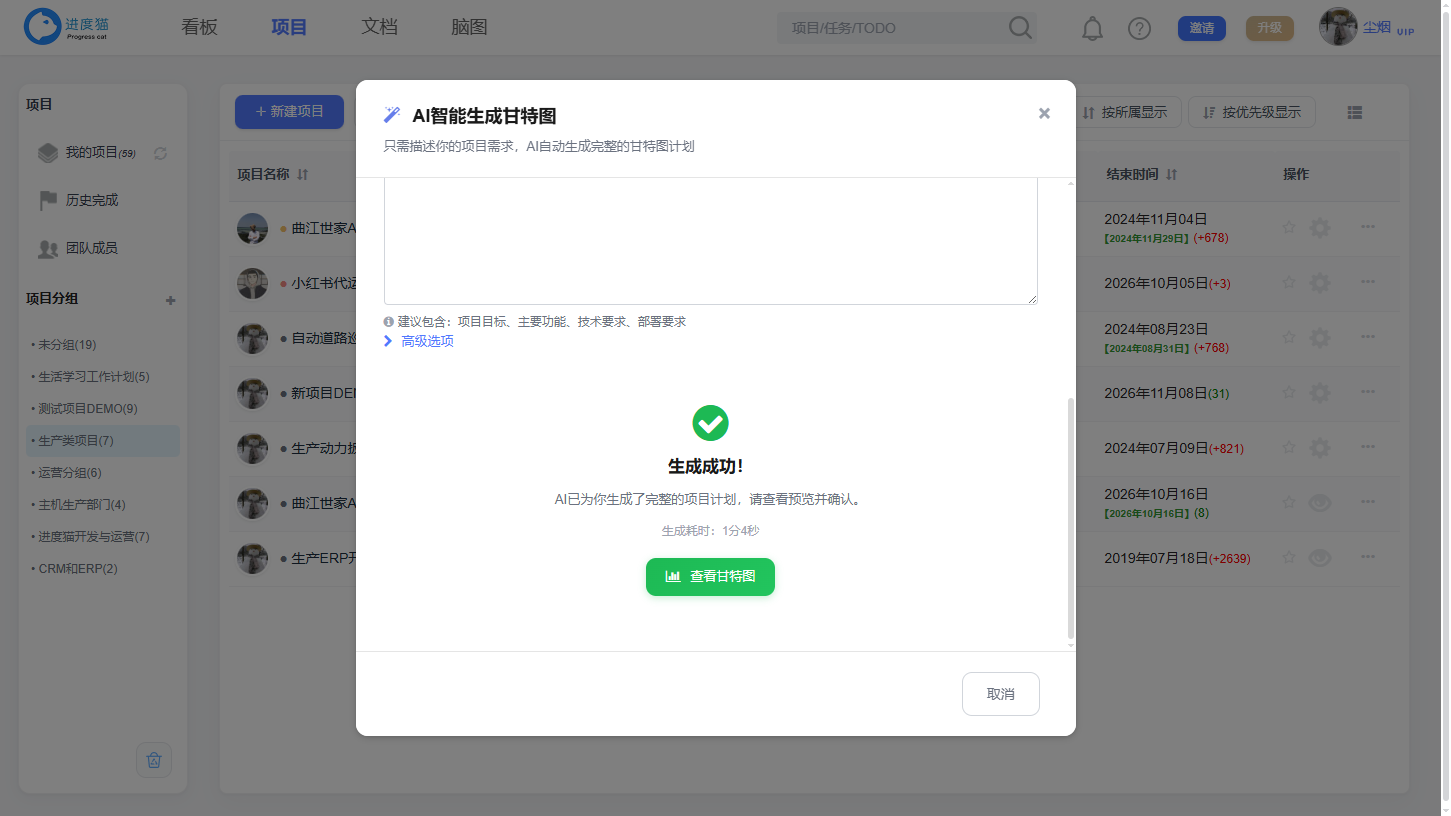Open the more menu for the 2019年07月18日 row

pyautogui.click(x=1368, y=557)
